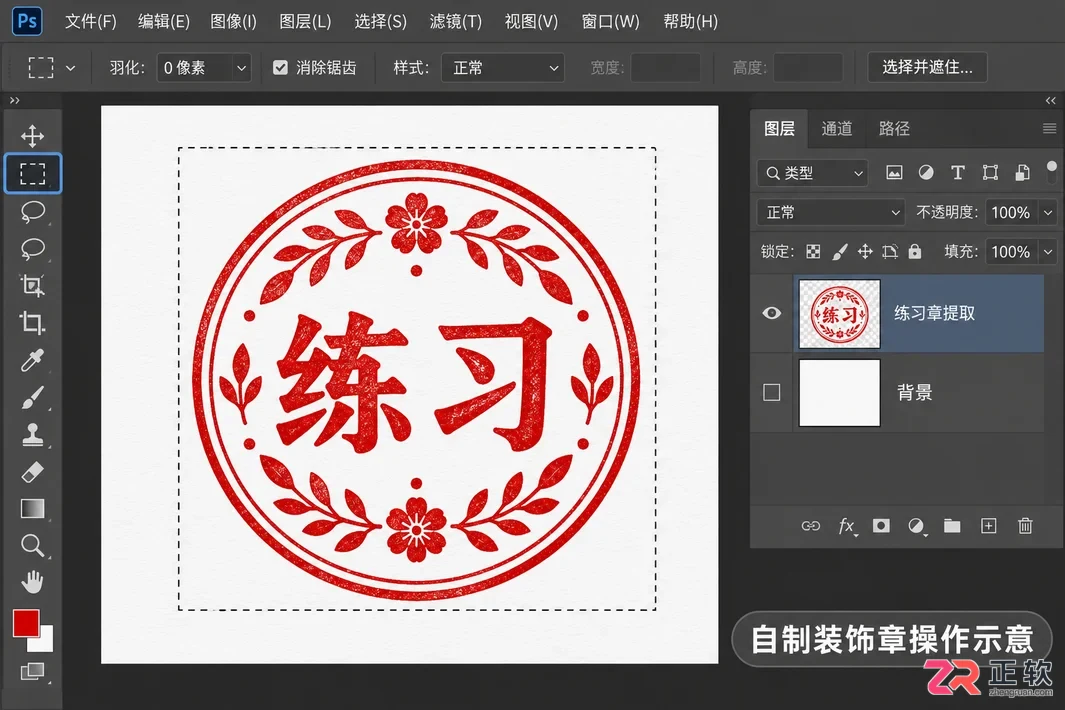Filter layers by adjustment layer type
This screenshot has height=710, width=1065.
pos(926,173)
